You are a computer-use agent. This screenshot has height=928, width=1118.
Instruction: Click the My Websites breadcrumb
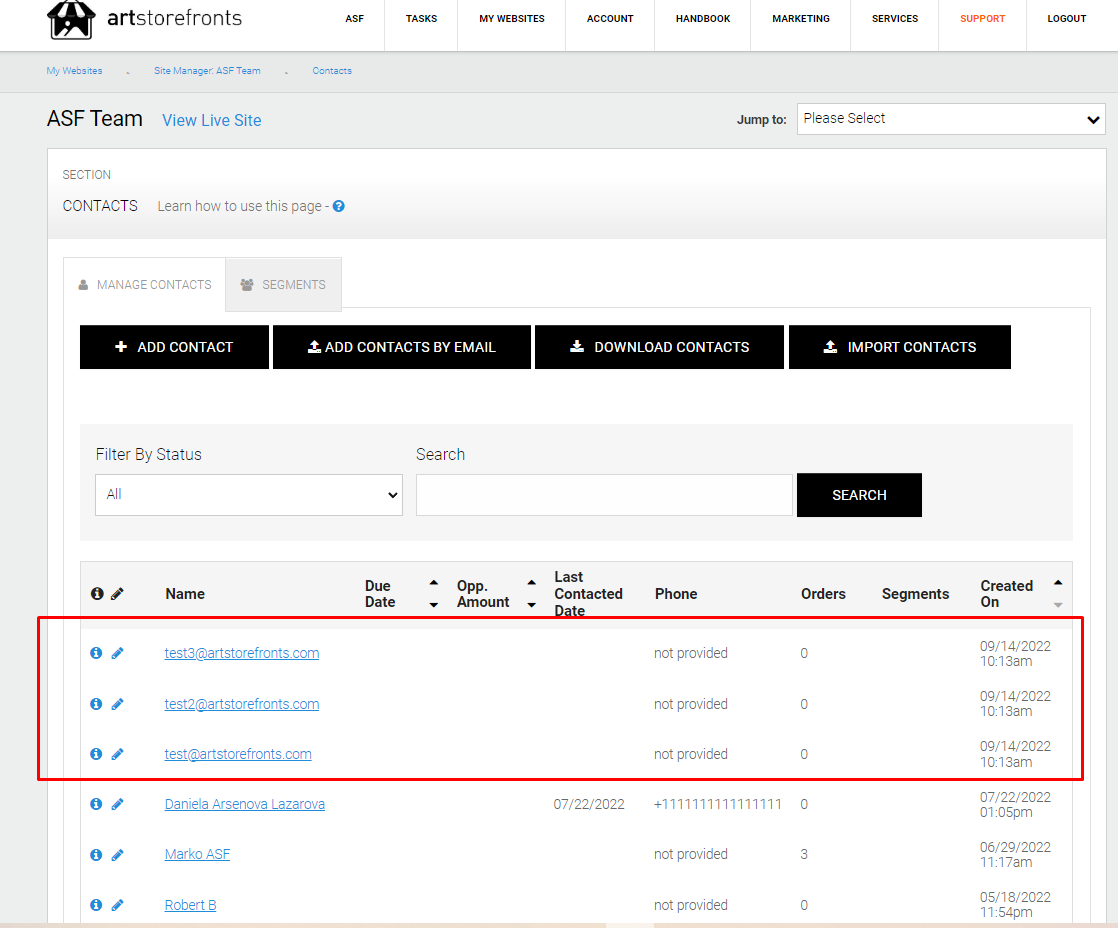coord(74,71)
